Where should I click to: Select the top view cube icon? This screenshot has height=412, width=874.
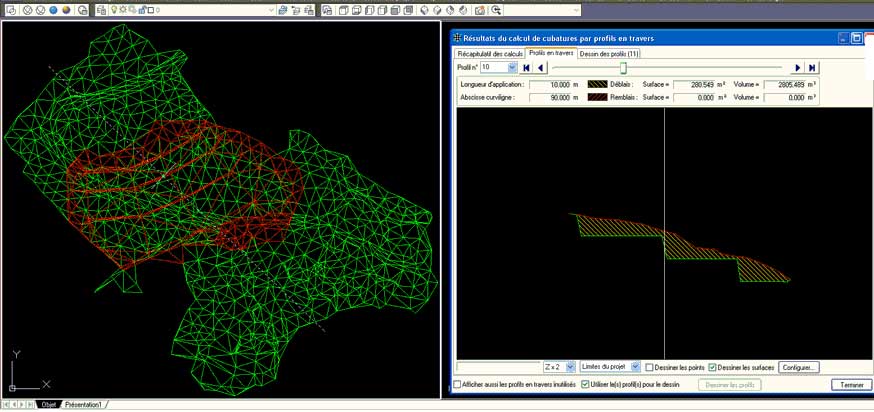coord(343,10)
